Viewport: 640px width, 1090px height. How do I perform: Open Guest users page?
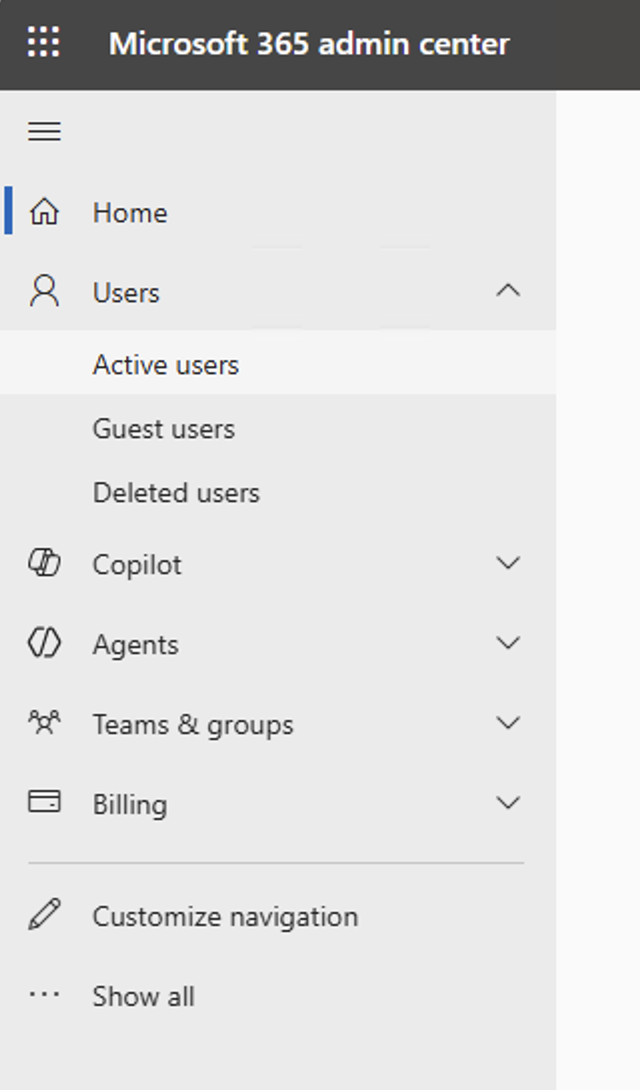click(163, 429)
